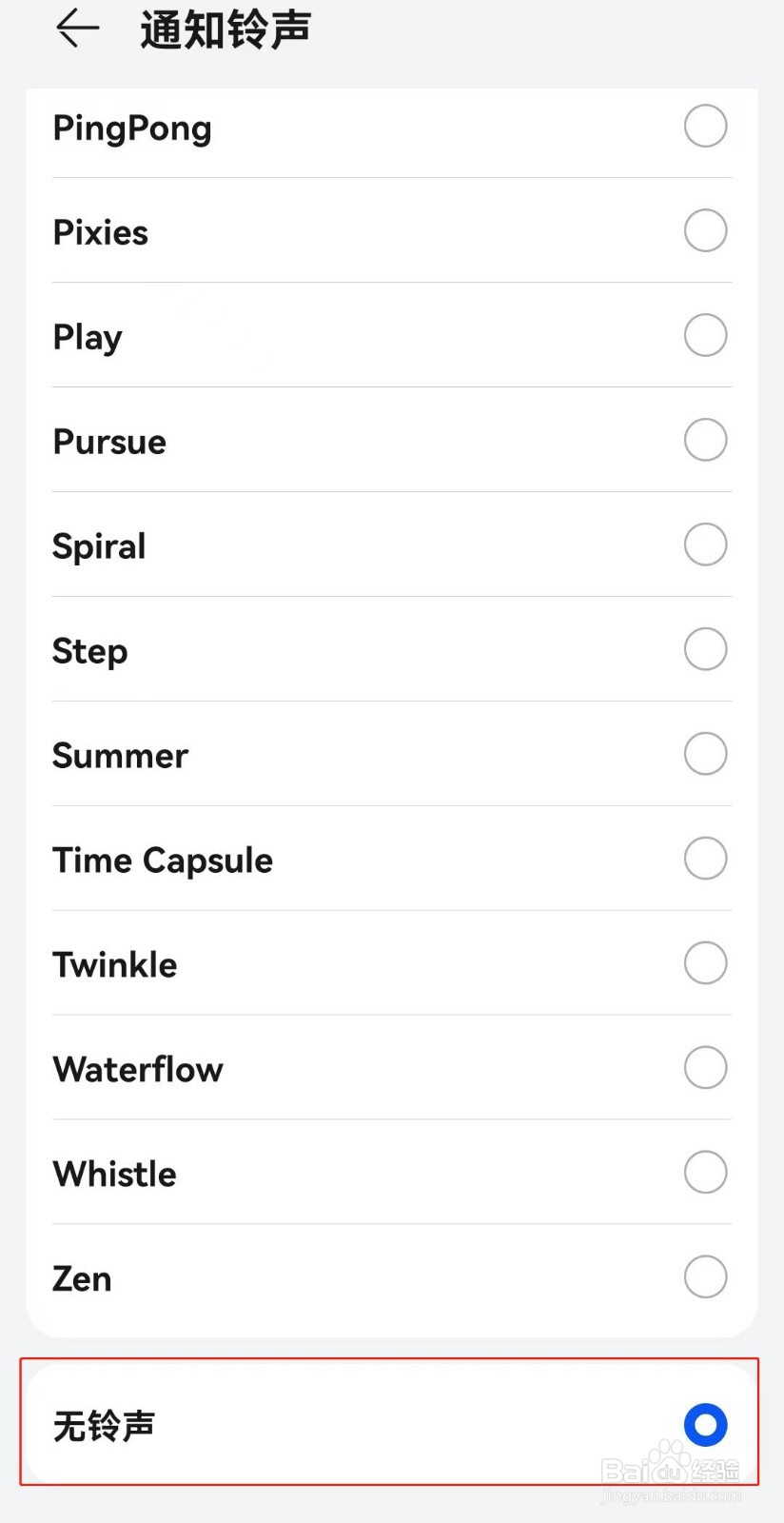Viewport: 784px width, 1523px height.
Task: Choose the Play notification tone radio
Action: click(705, 336)
